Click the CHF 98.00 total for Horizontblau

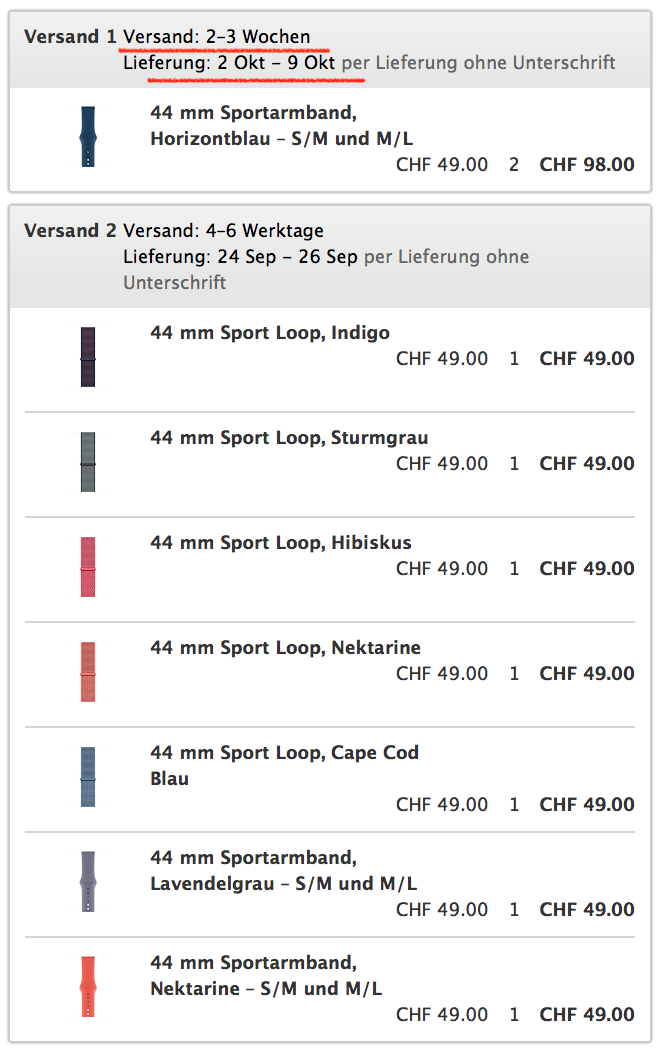(x=587, y=165)
